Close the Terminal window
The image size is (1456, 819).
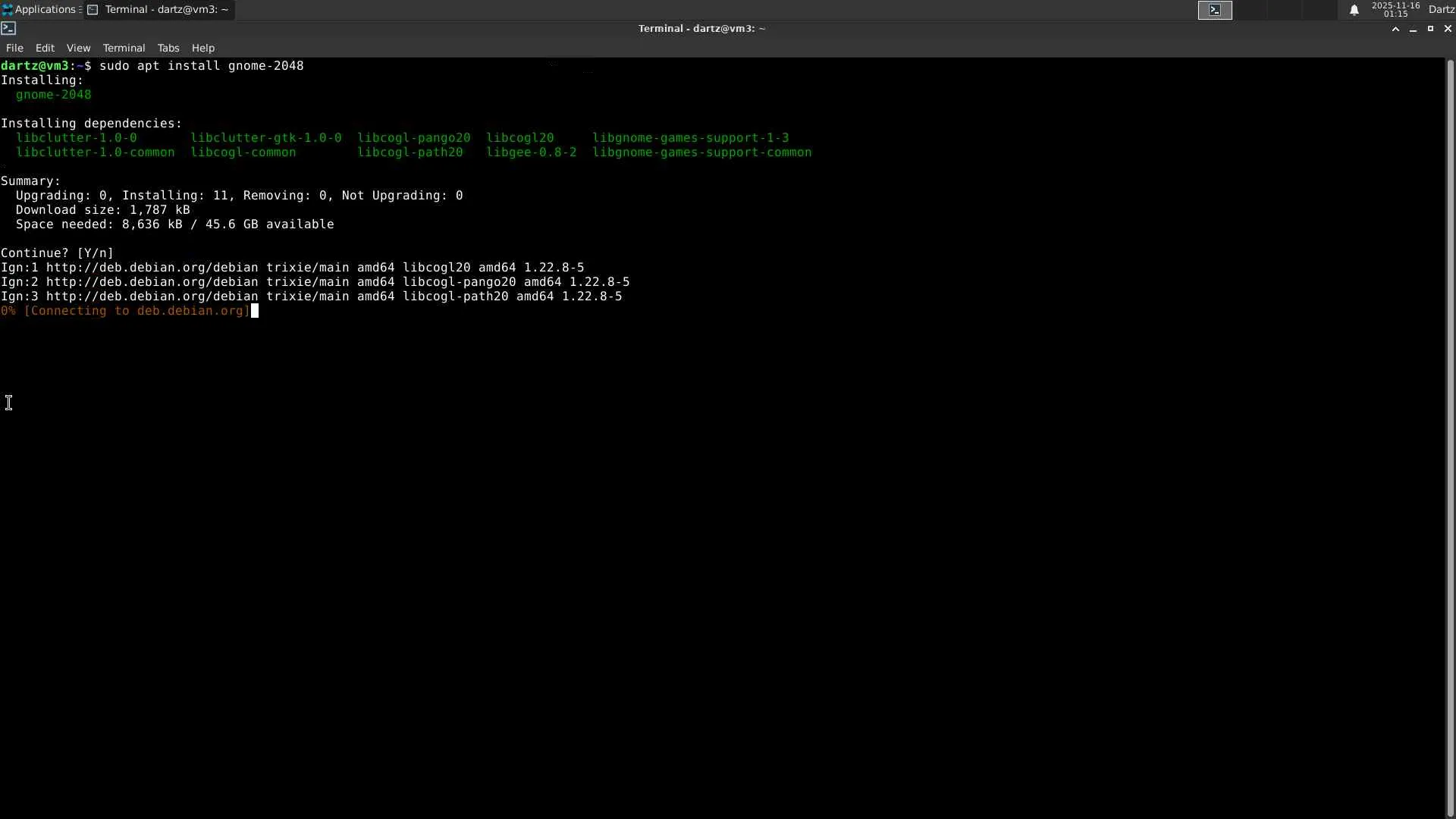1448,29
